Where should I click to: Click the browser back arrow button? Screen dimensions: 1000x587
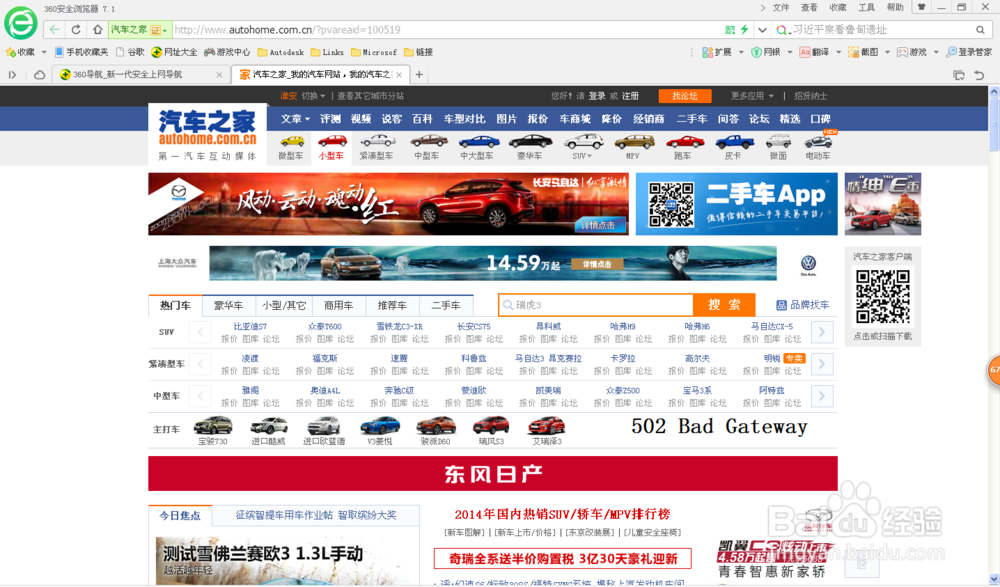54,29
